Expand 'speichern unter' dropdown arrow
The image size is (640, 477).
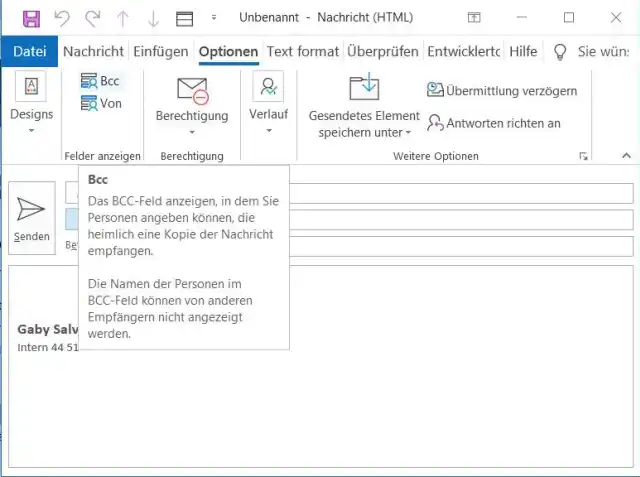click(x=408, y=133)
